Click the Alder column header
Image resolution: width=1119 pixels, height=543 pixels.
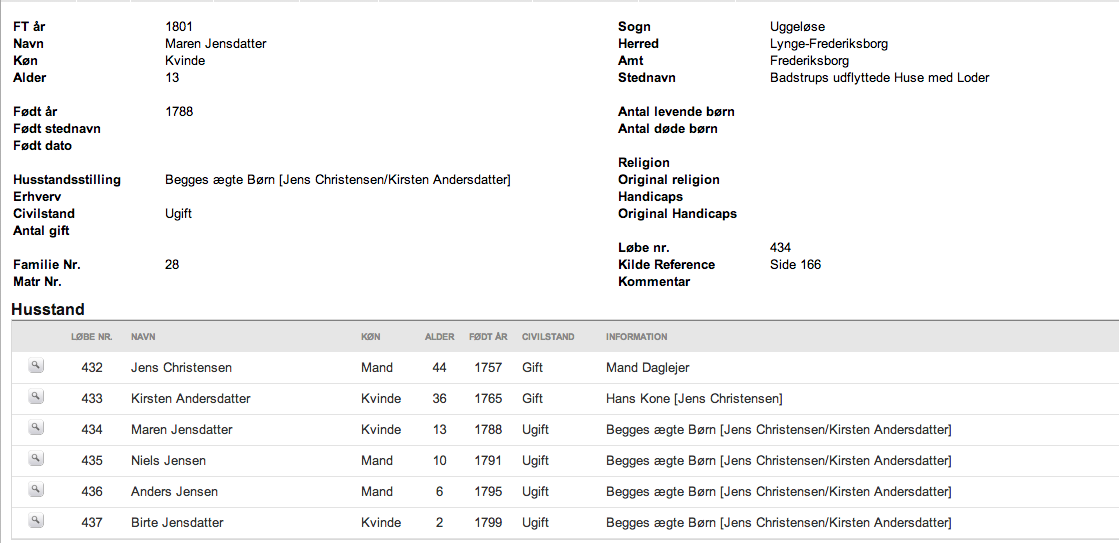pyautogui.click(x=439, y=337)
